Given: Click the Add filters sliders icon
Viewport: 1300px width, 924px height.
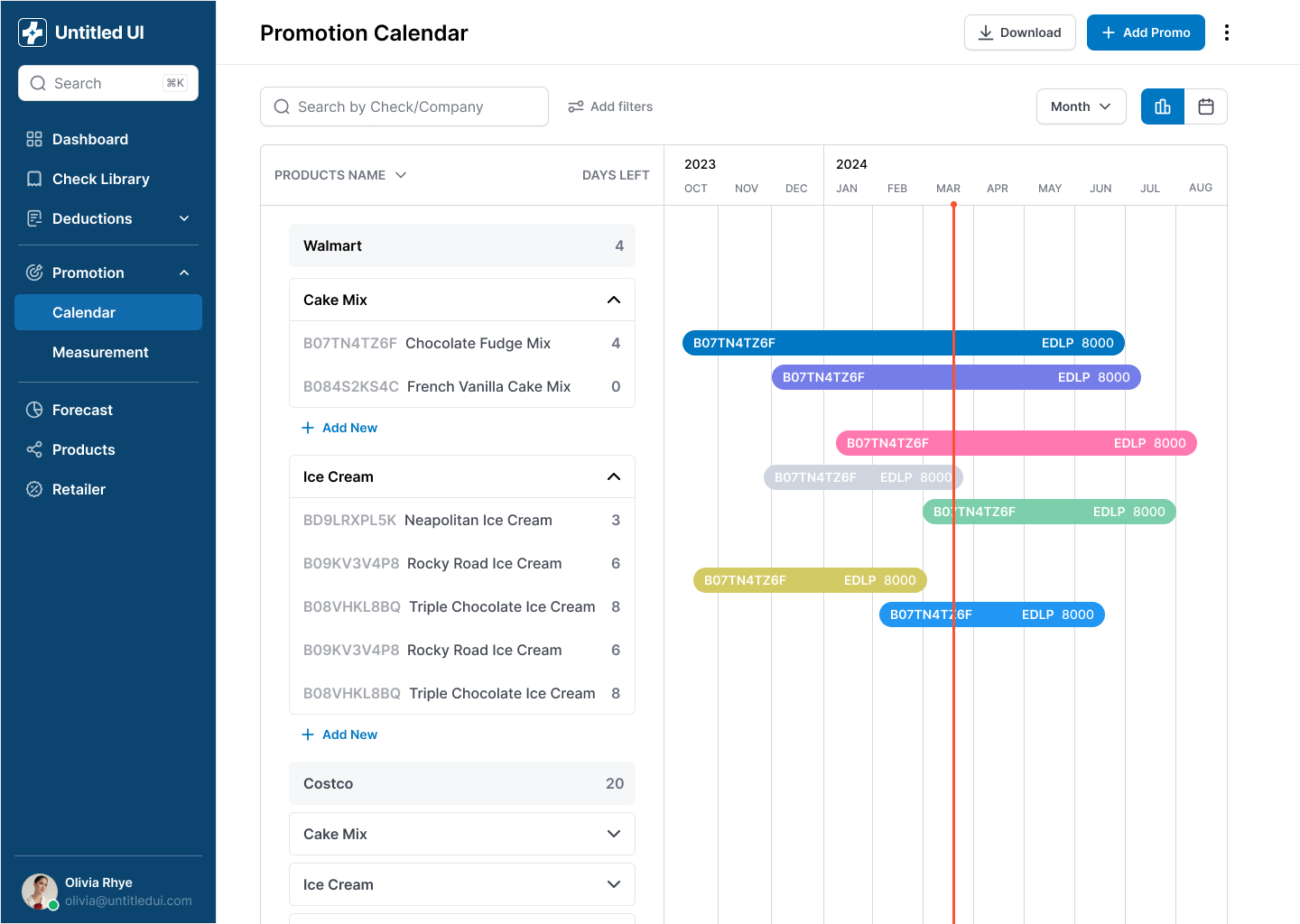Looking at the screenshot, I should point(576,106).
